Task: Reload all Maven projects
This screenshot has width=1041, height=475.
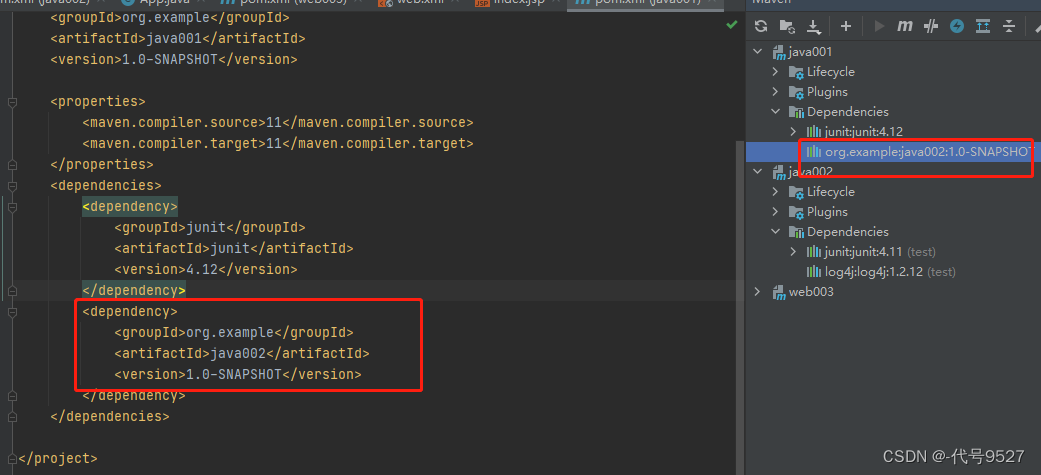Action: pyautogui.click(x=761, y=27)
